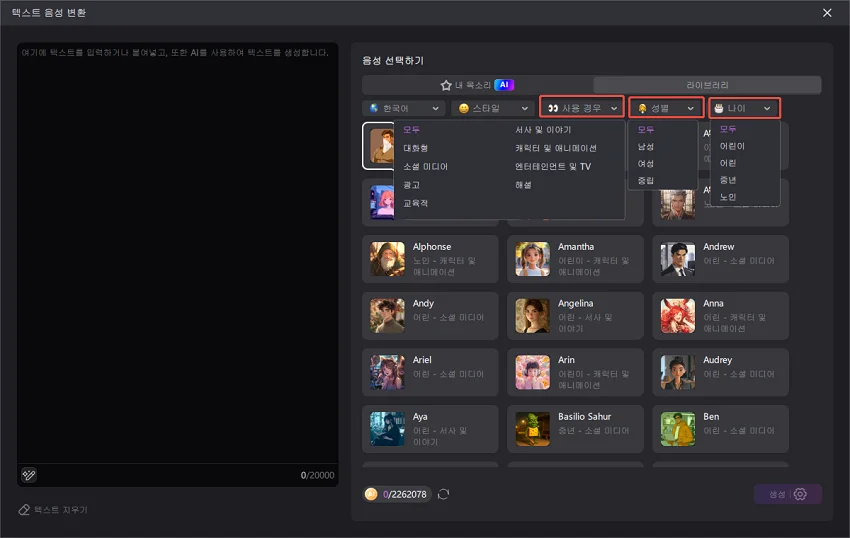
Task: Select the Andrew voice avatar
Action: click(x=678, y=259)
